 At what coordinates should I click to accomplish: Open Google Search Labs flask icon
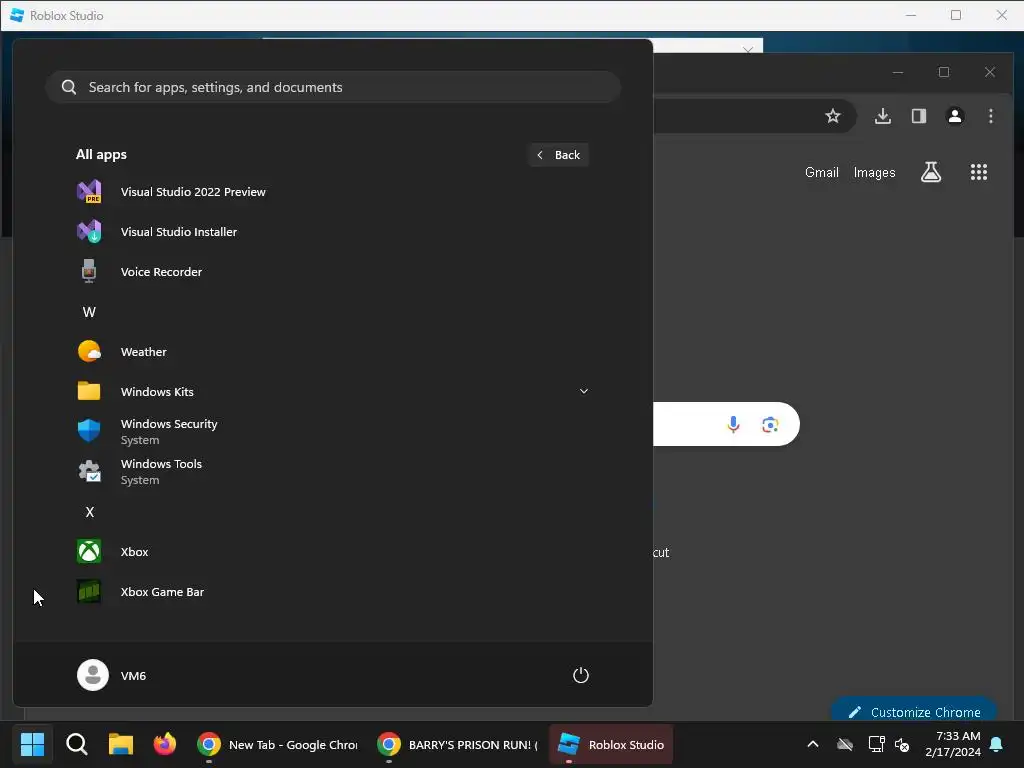tap(931, 172)
